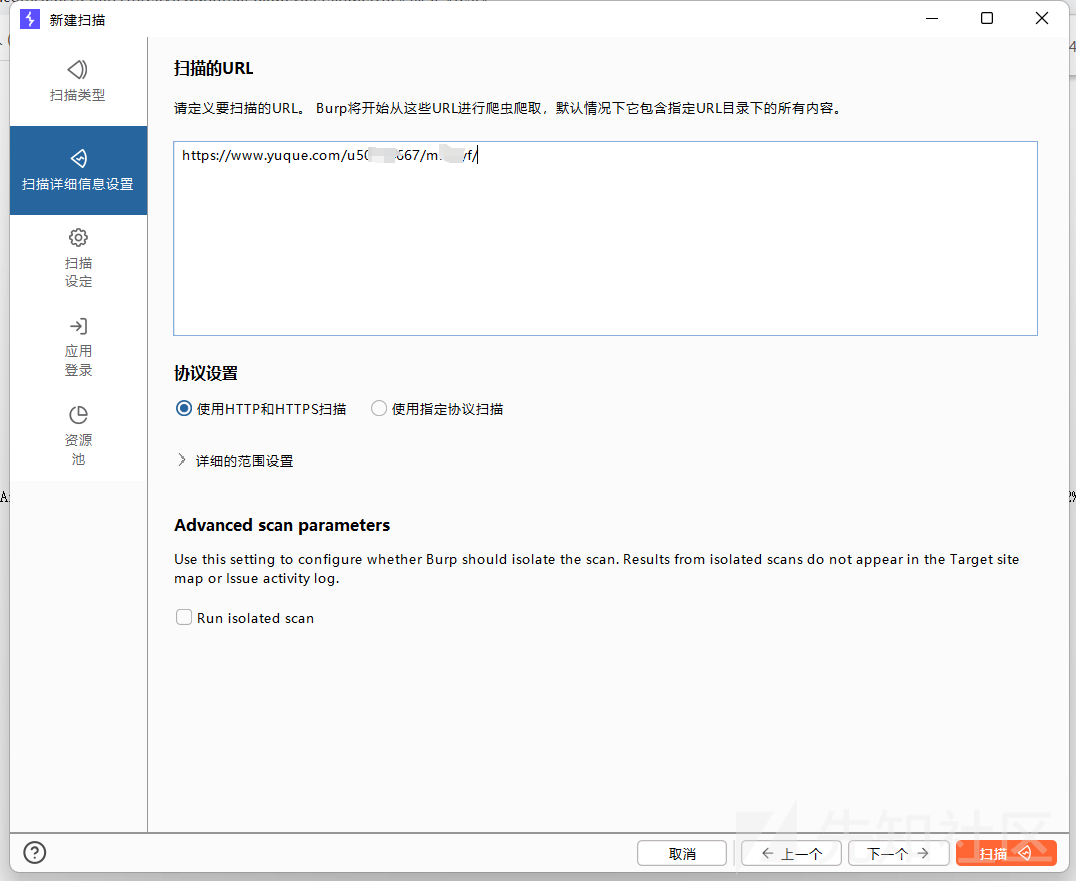Viewport: 1076px width, 881px height.
Task: Maximize the 新建扫描 window
Action: [987, 19]
